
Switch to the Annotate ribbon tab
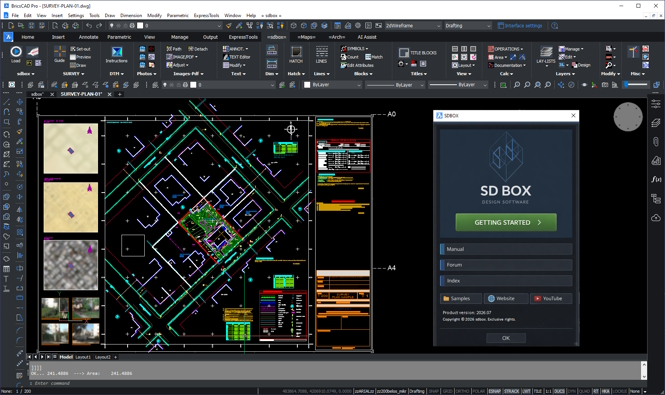tap(88, 37)
